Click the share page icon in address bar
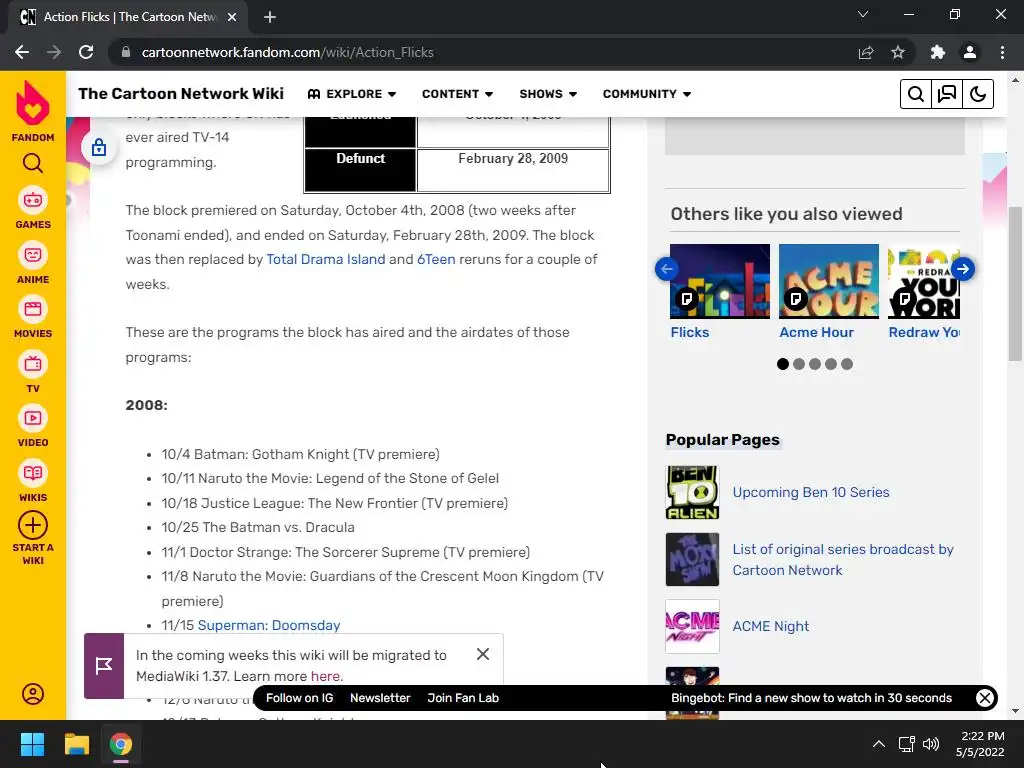Image resolution: width=1024 pixels, height=768 pixels. (866, 52)
